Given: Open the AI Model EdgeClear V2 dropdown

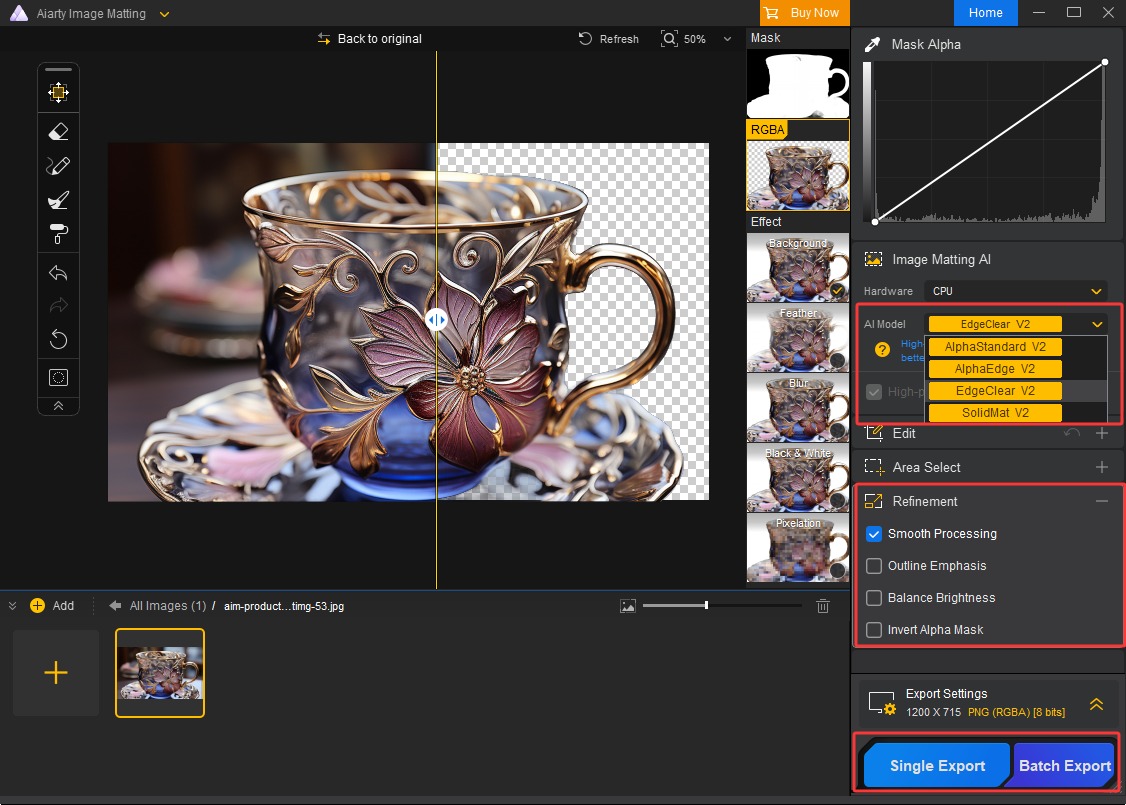Looking at the screenshot, I should pos(1015,324).
